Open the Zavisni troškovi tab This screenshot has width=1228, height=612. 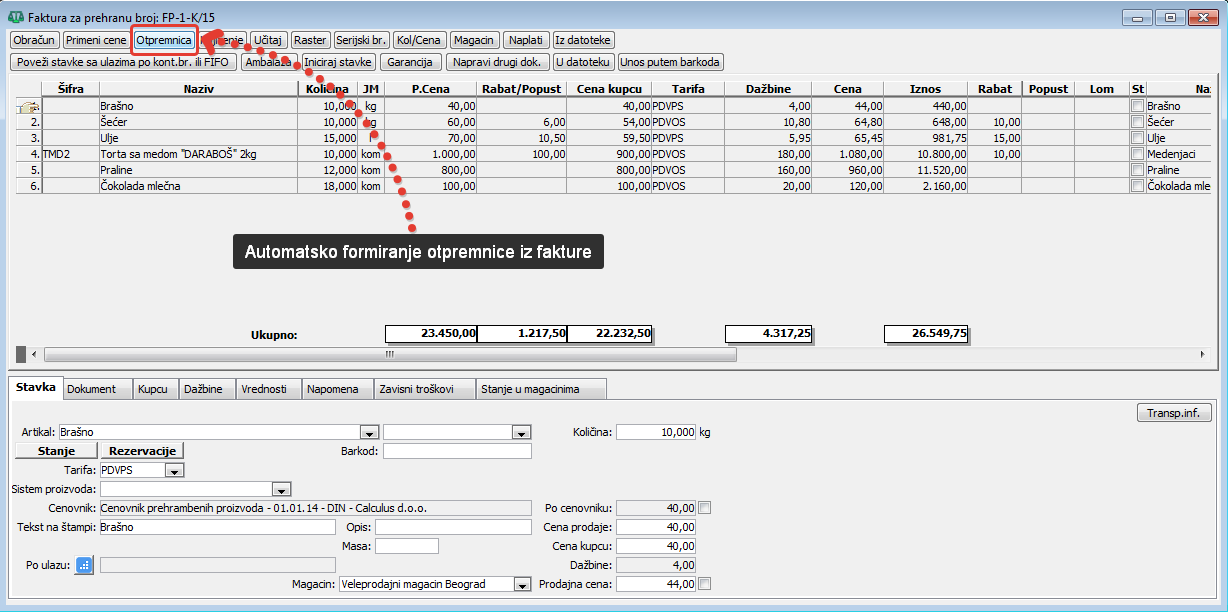[422, 389]
